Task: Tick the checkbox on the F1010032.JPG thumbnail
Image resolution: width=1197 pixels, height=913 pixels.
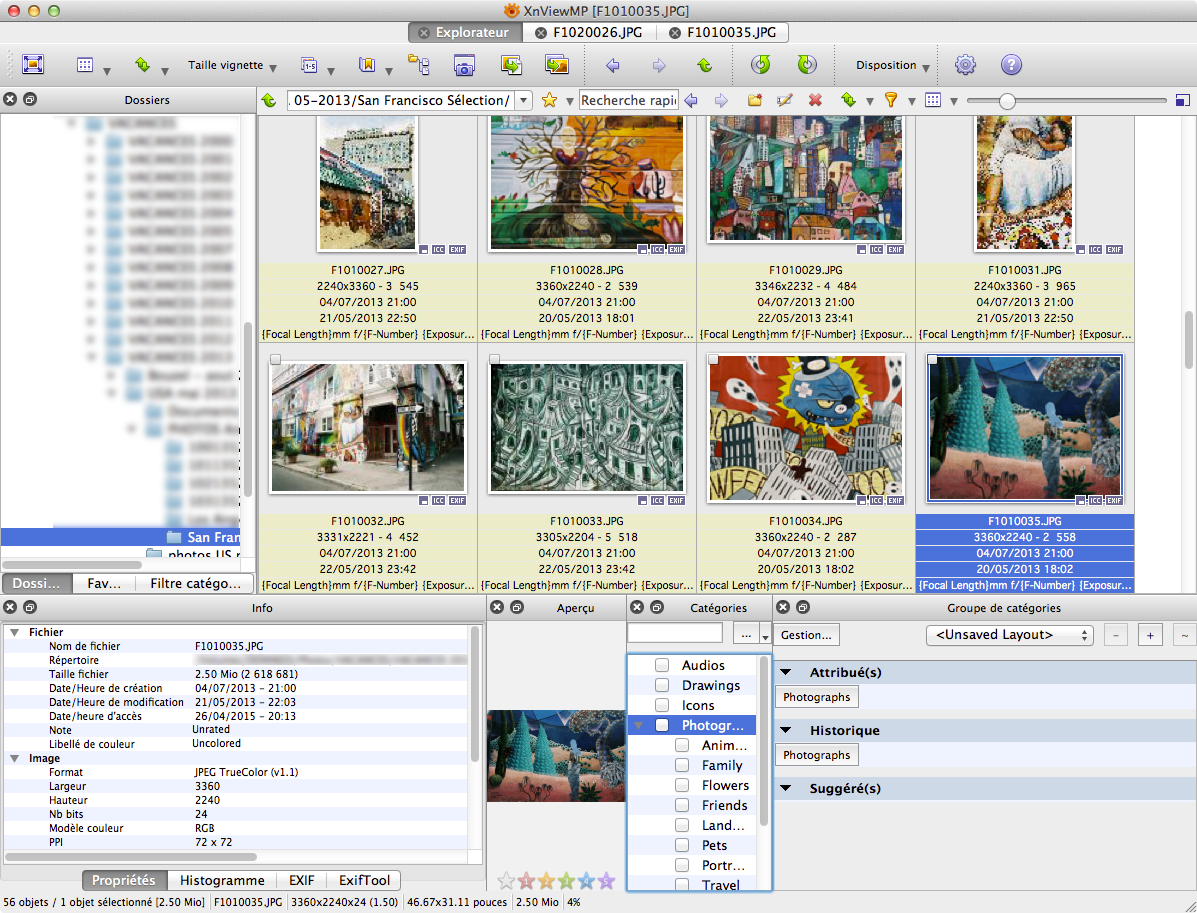Action: 276,360
